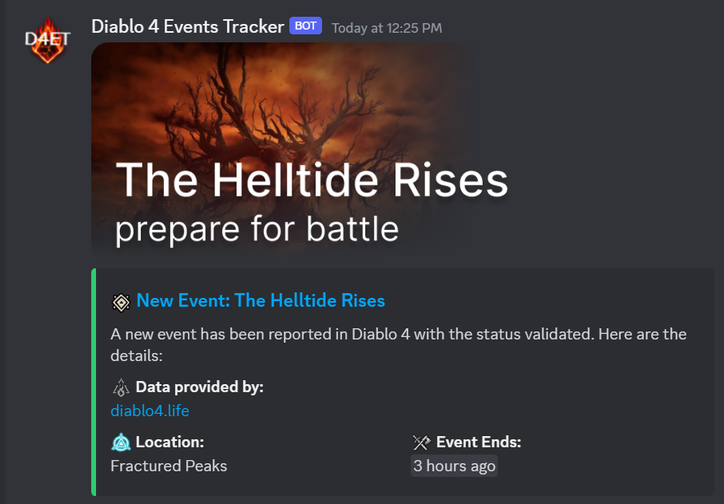Click the Today at 12:25 PM timestamp
724x504 pixels.
[x=386, y=28]
